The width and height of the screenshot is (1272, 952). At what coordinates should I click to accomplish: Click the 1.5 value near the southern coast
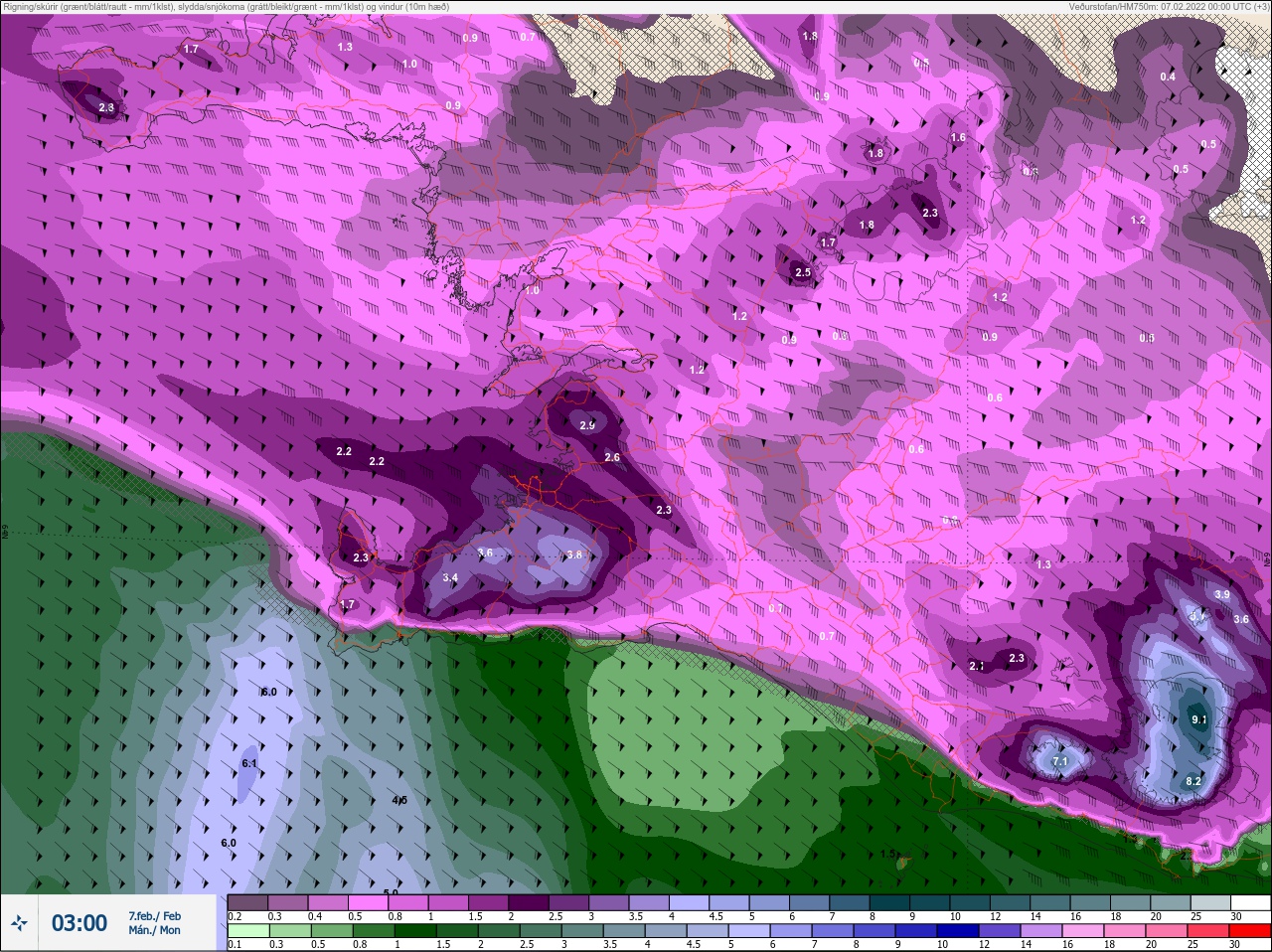tap(888, 854)
